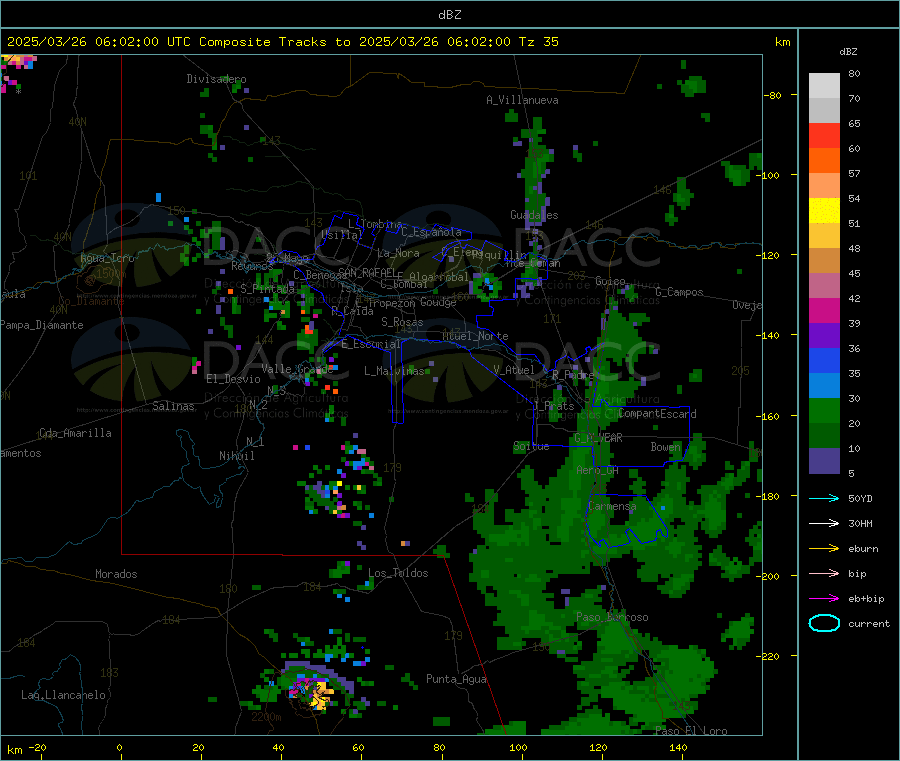Click the cyan 'current' ellipse legend icon

click(x=824, y=623)
